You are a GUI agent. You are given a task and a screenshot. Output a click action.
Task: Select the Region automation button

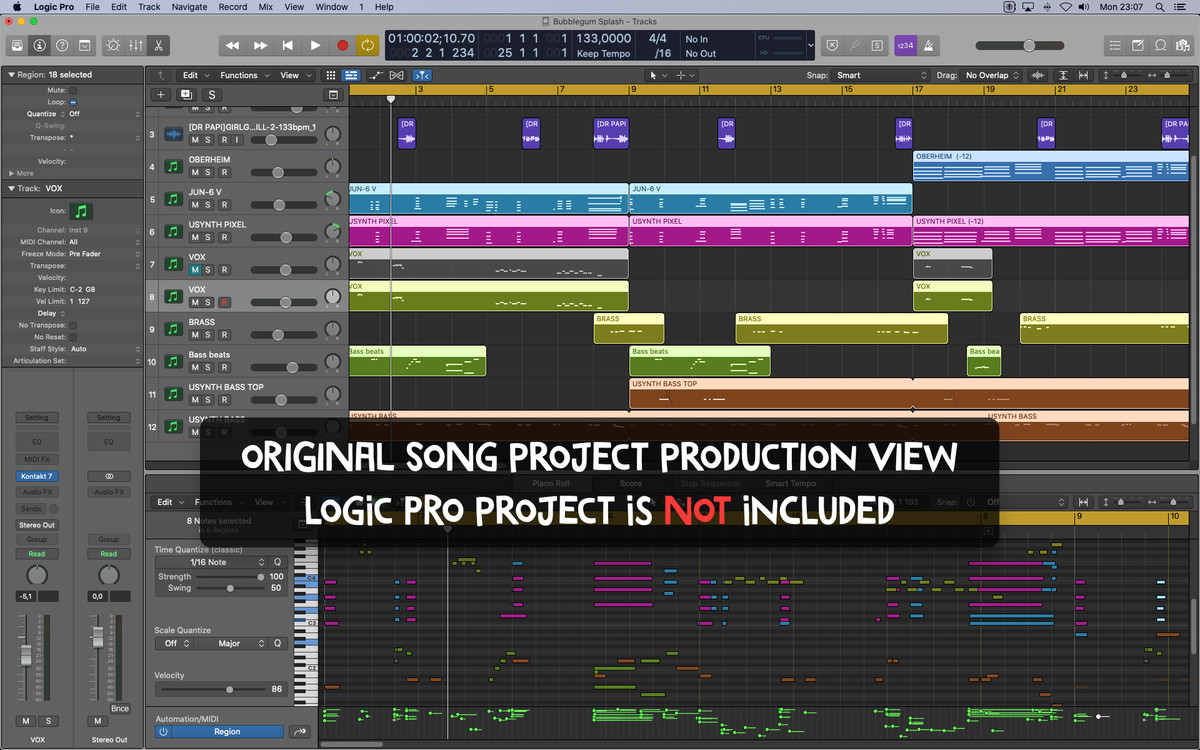point(227,732)
